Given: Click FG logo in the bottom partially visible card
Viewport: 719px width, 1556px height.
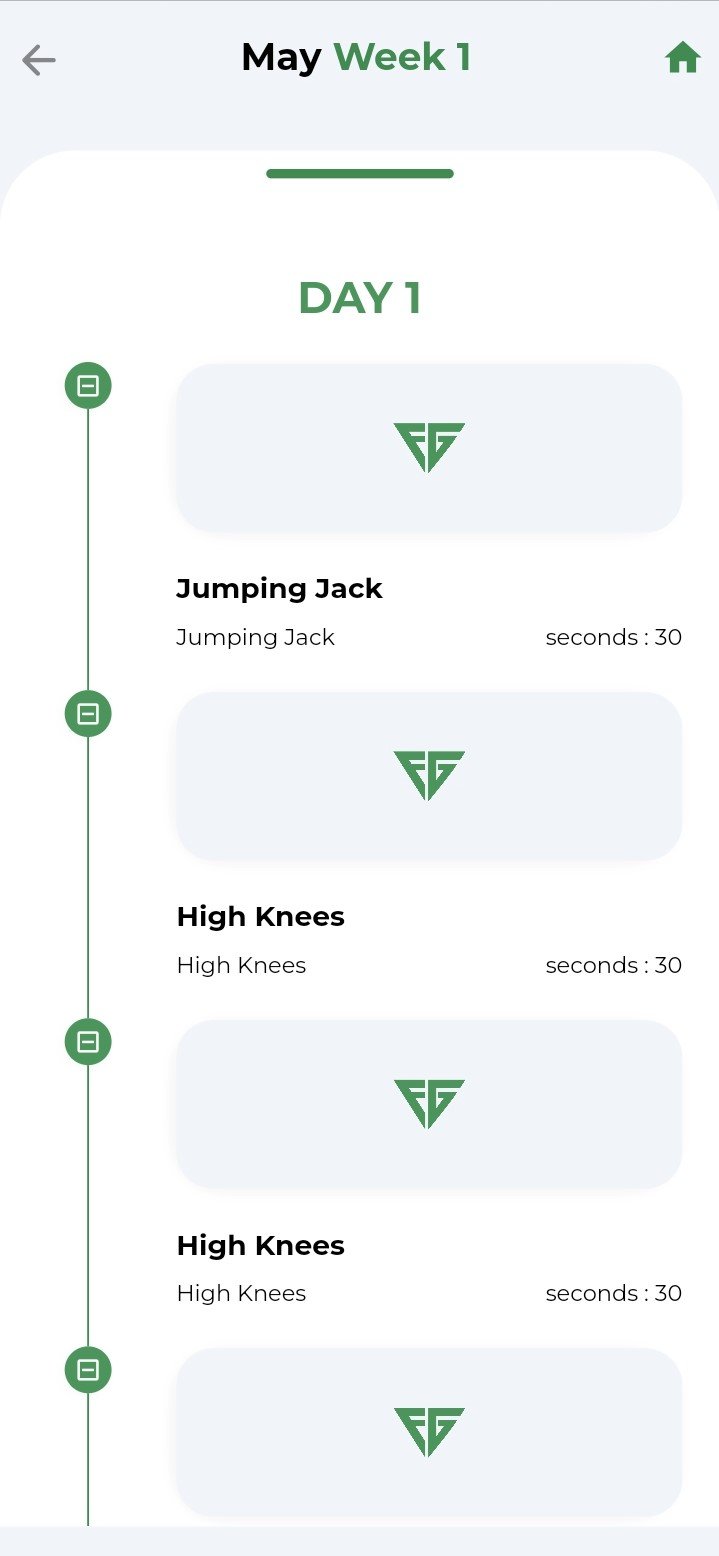Looking at the screenshot, I should [x=429, y=1431].
